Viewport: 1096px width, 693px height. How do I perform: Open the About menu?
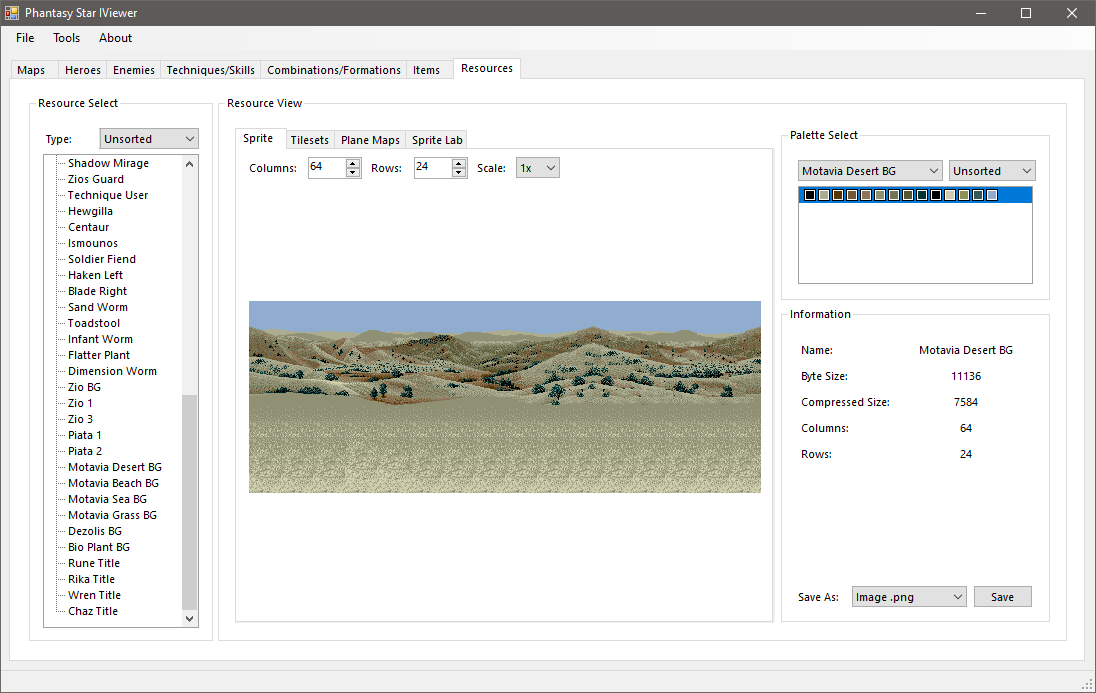point(115,38)
